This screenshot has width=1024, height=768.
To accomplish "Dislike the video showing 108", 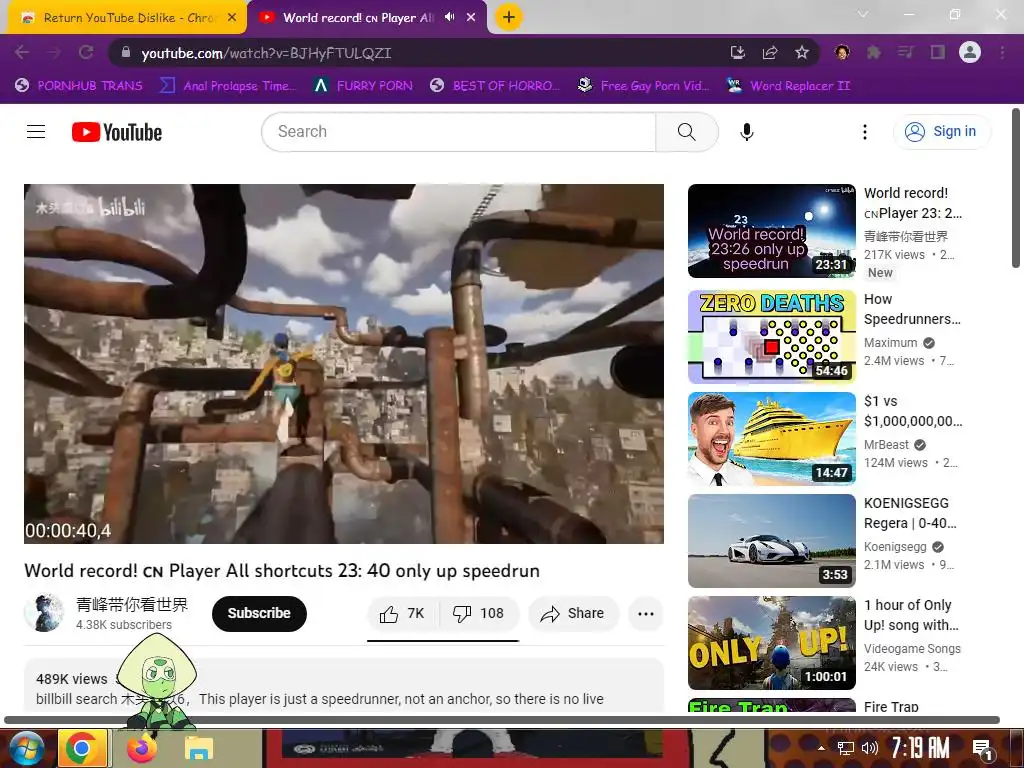I will (479, 613).
